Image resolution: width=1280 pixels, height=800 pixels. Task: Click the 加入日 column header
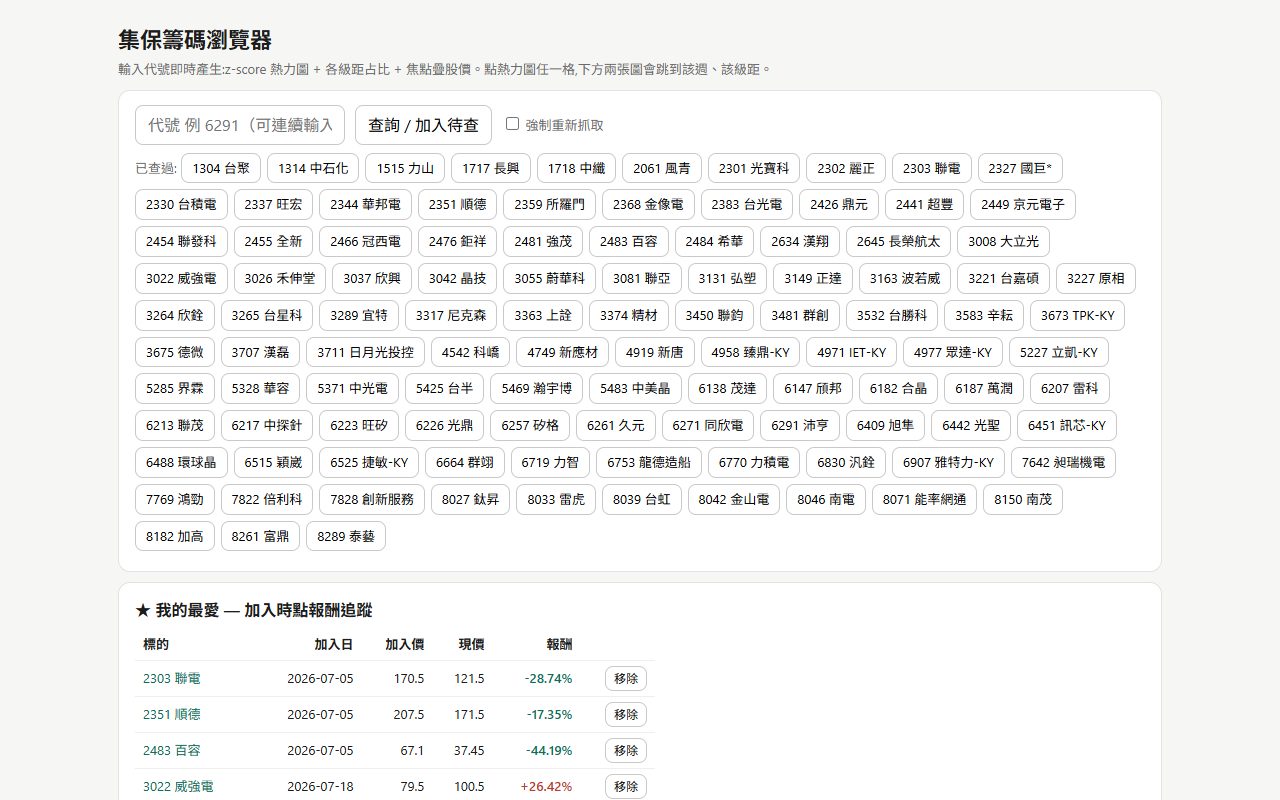point(334,644)
